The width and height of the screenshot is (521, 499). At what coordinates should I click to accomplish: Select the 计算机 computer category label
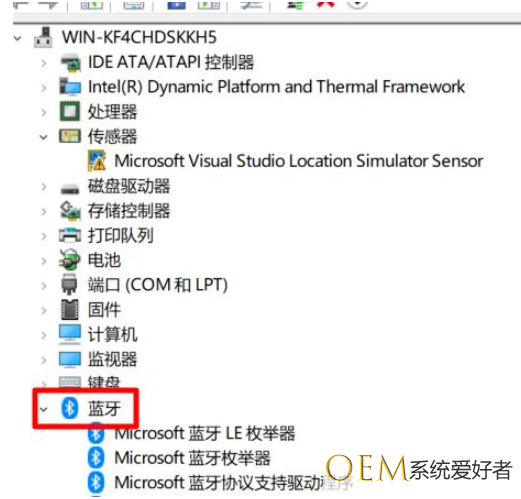[112, 334]
